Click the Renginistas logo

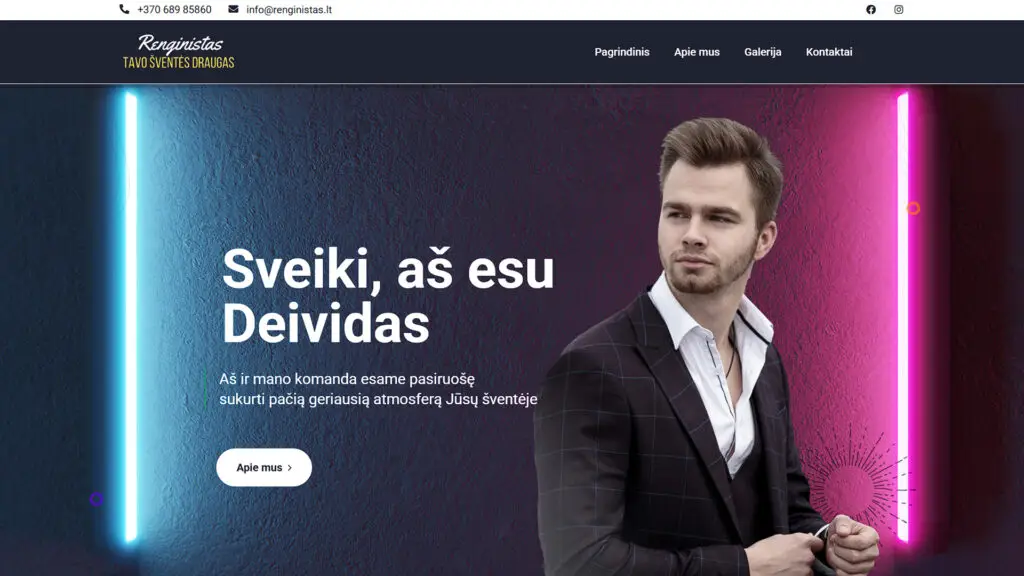(x=180, y=44)
